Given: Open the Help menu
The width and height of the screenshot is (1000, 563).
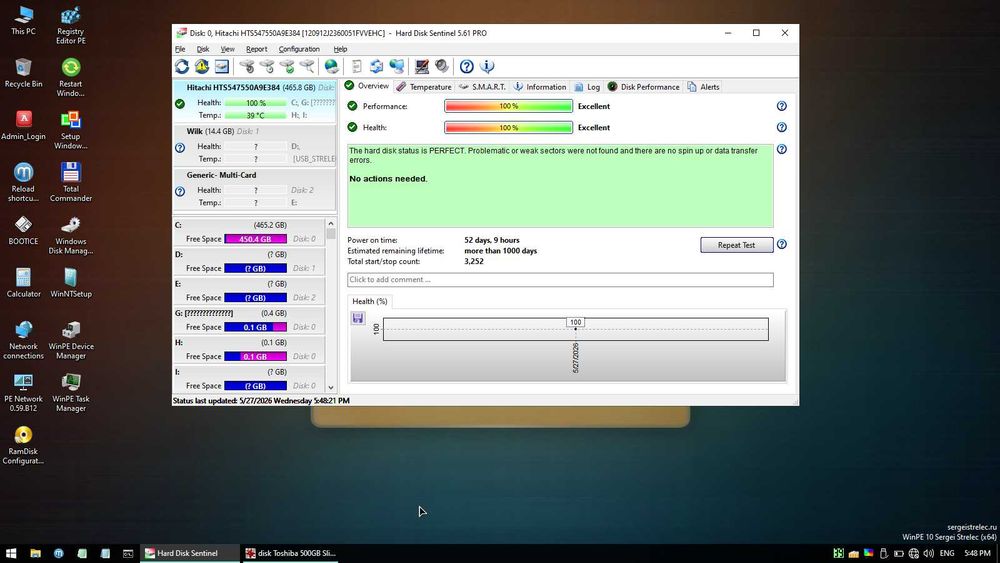Looking at the screenshot, I should tap(341, 49).
